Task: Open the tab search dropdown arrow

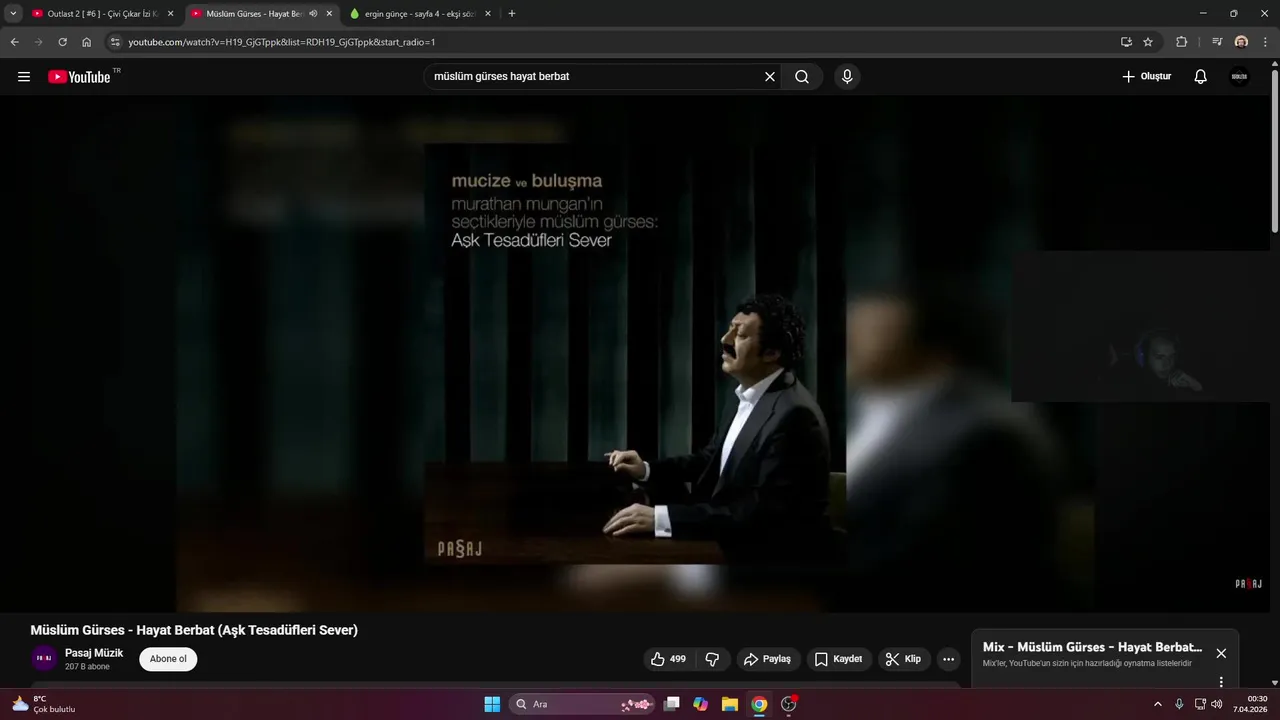Action: point(13,14)
